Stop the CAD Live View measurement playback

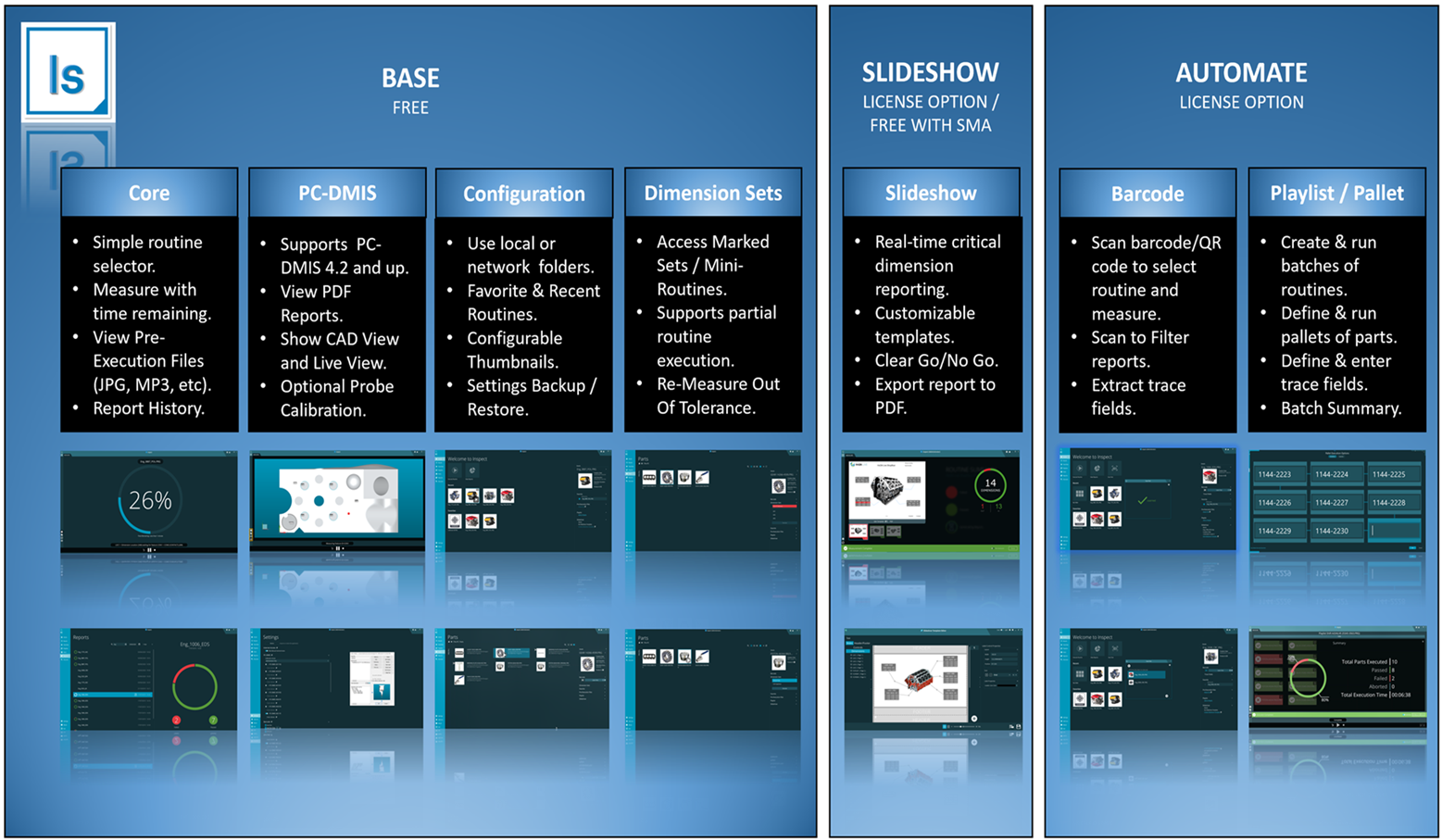344,548
